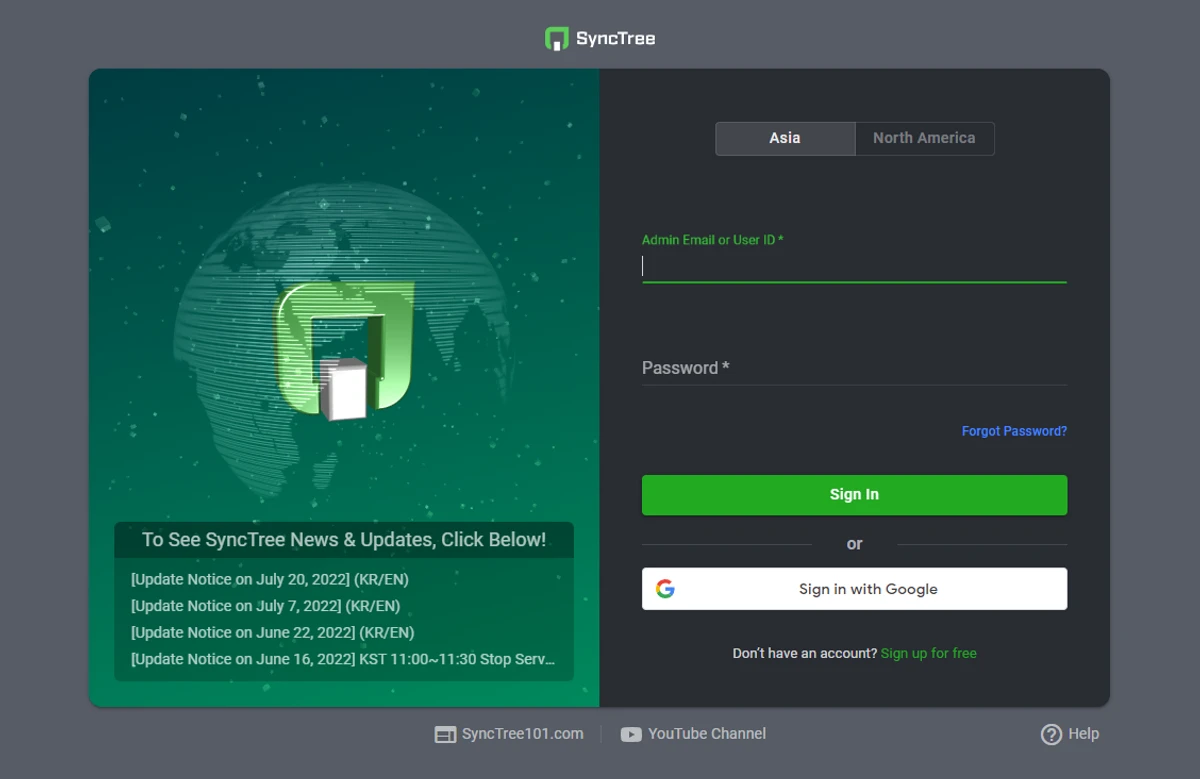Image resolution: width=1200 pixels, height=779 pixels.
Task: Click the SyncTree News & Updates heading
Action: pos(344,540)
